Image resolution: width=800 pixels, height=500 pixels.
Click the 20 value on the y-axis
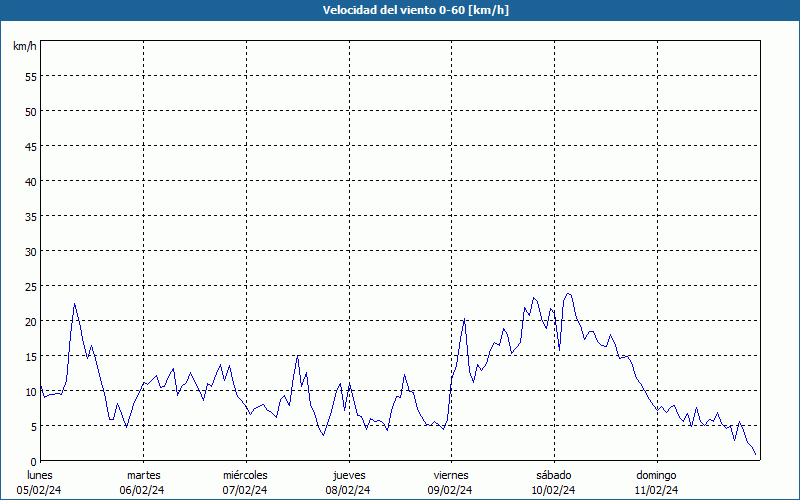tap(31, 322)
